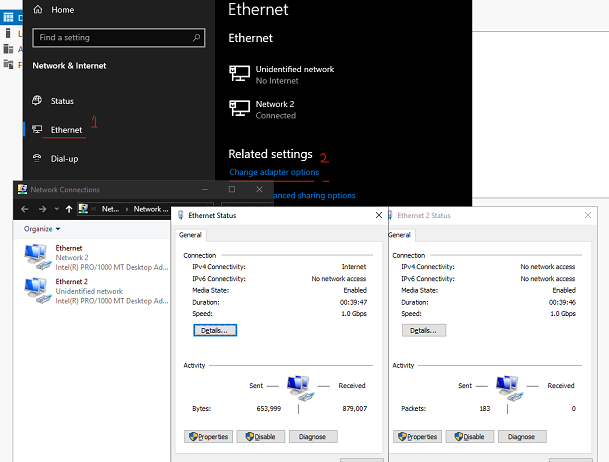Click Packets sent value 183
The image size is (609, 462).
(485, 408)
